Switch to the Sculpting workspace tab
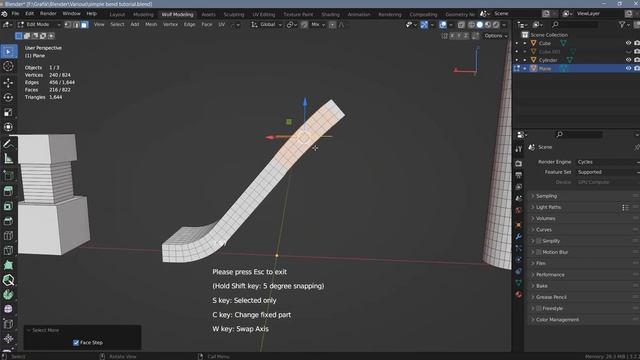 point(234,14)
